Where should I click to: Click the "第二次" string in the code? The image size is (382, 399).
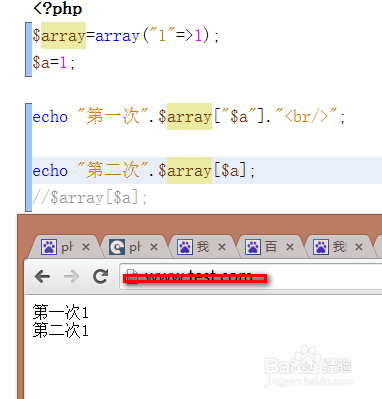[x=112, y=170]
